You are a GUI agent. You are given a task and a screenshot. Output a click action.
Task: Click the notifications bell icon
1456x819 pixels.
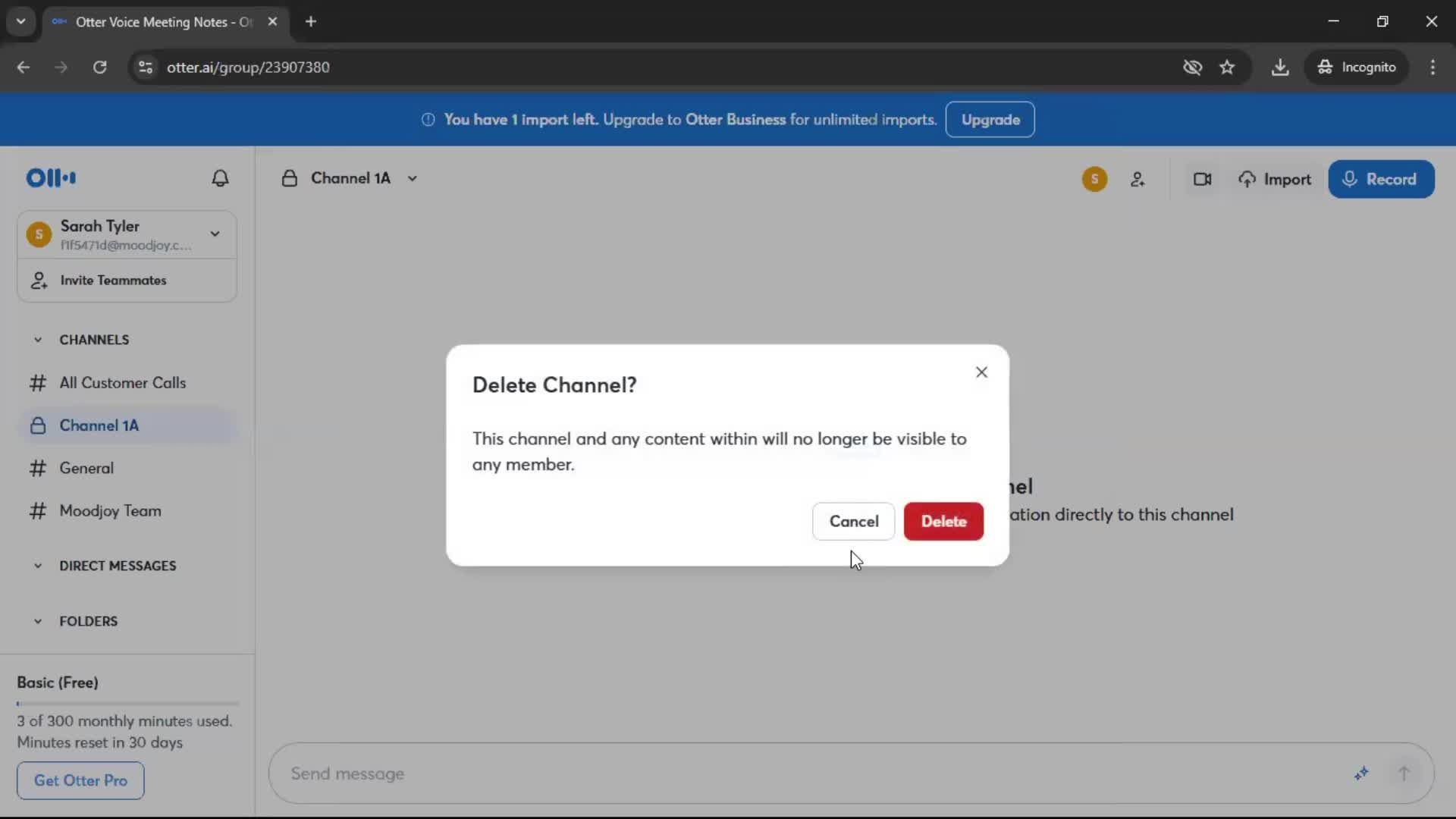[x=220, y=178]
